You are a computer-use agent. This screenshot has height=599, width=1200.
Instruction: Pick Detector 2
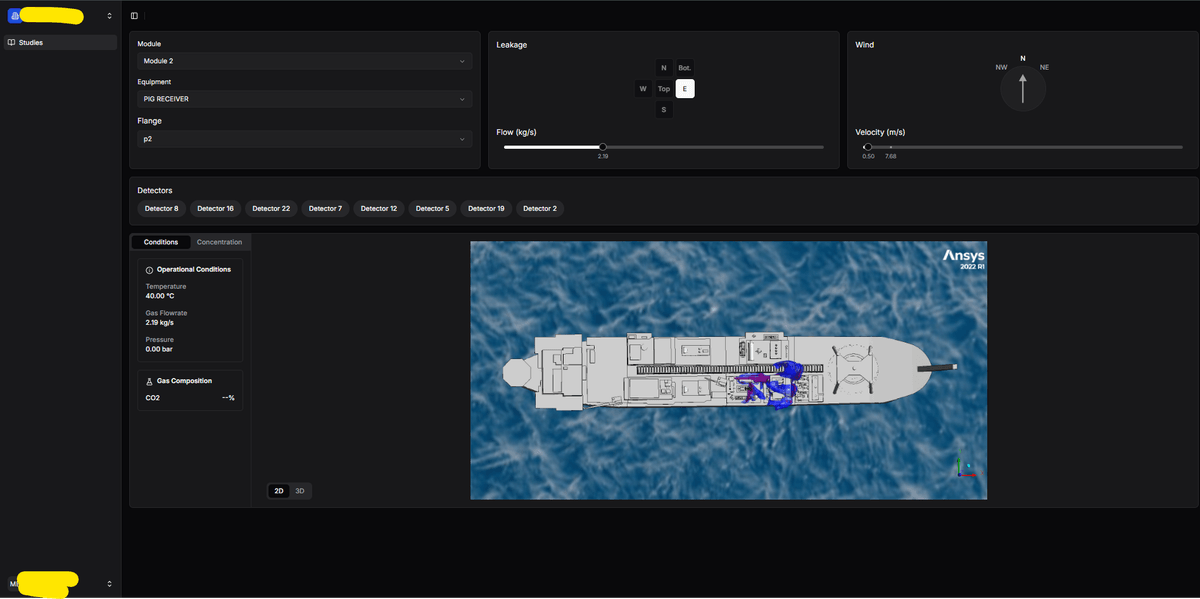coord(541,208)
